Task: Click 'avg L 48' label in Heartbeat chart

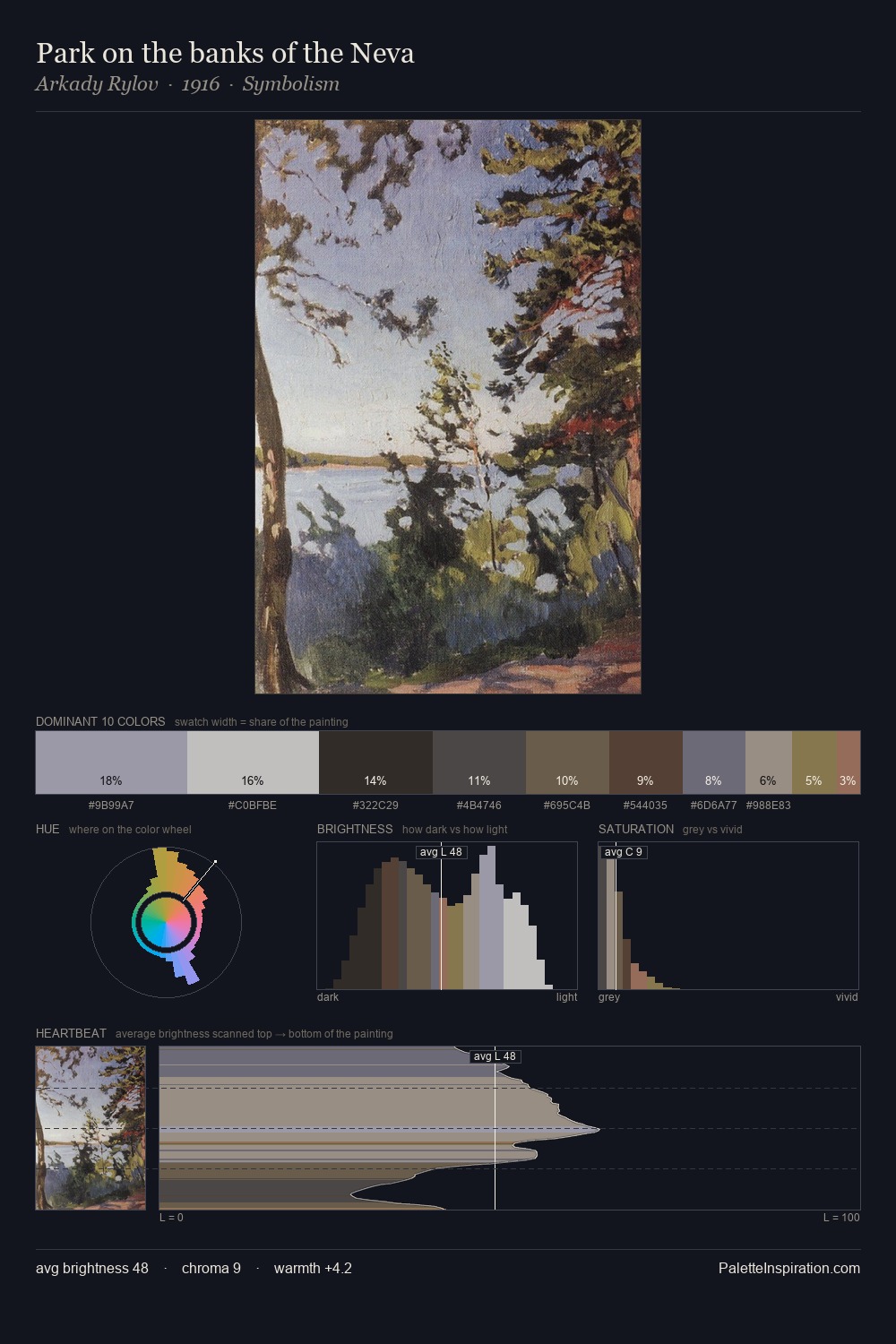Action: 495,1056
